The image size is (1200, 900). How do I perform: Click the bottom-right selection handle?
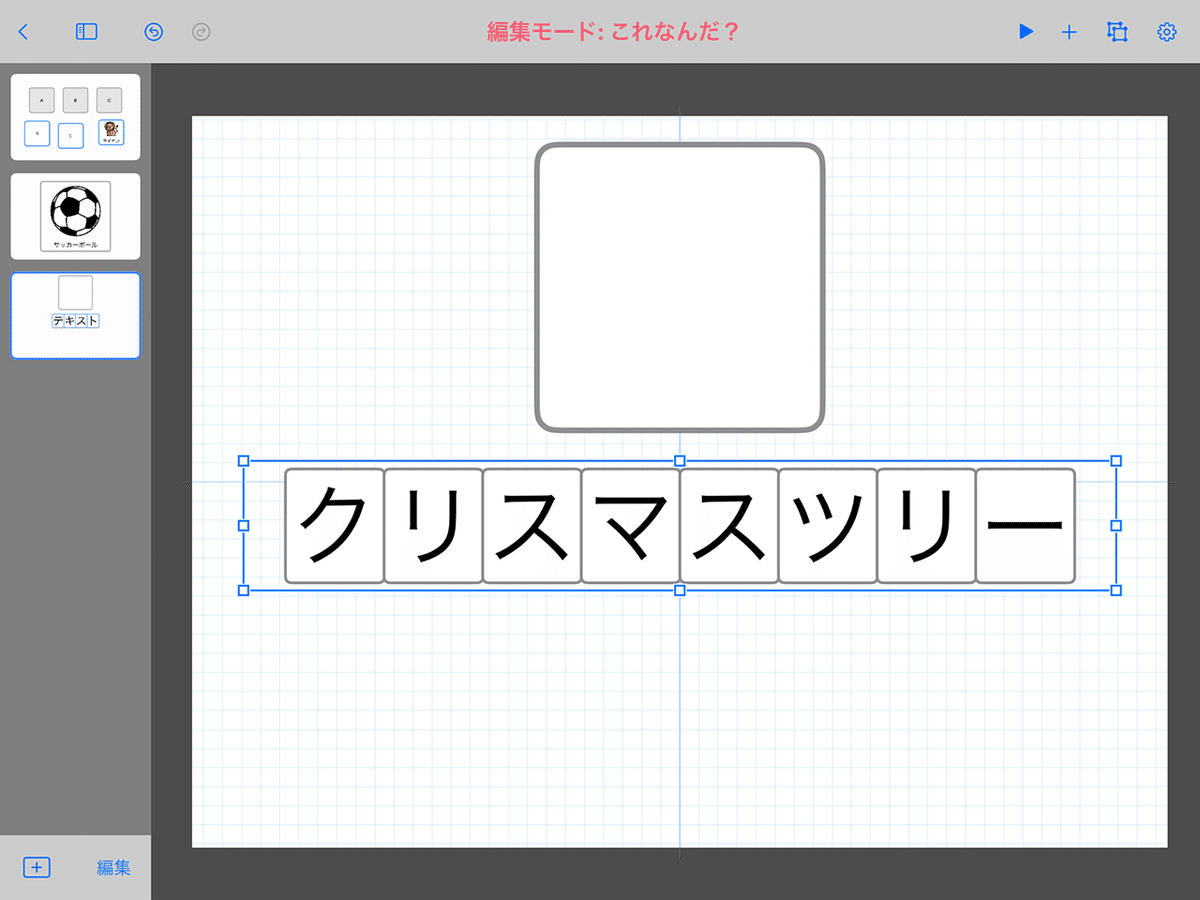point(1117,591)
